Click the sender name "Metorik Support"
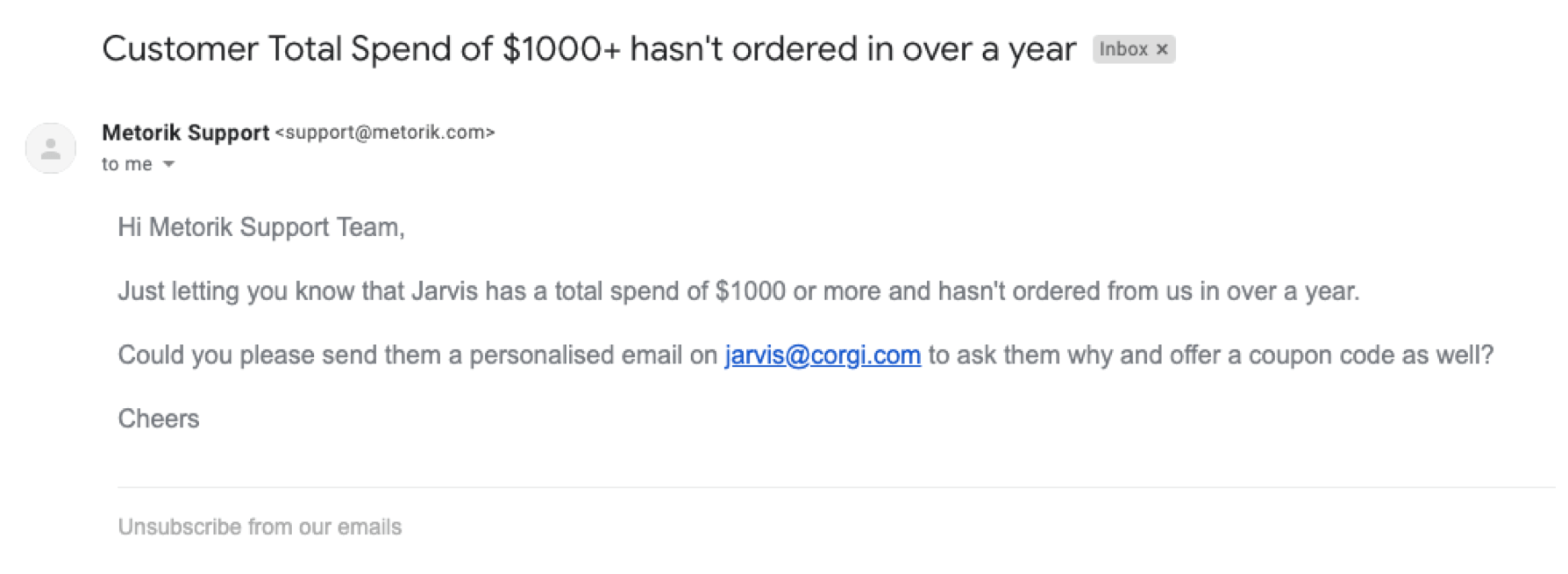This screenshot has height=574, width=1568. [x=185, y=133]
